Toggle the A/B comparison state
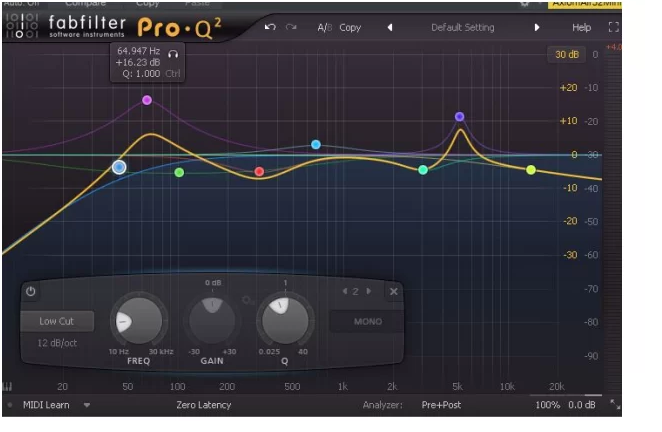662x432 pixels. tap(325, 27)
